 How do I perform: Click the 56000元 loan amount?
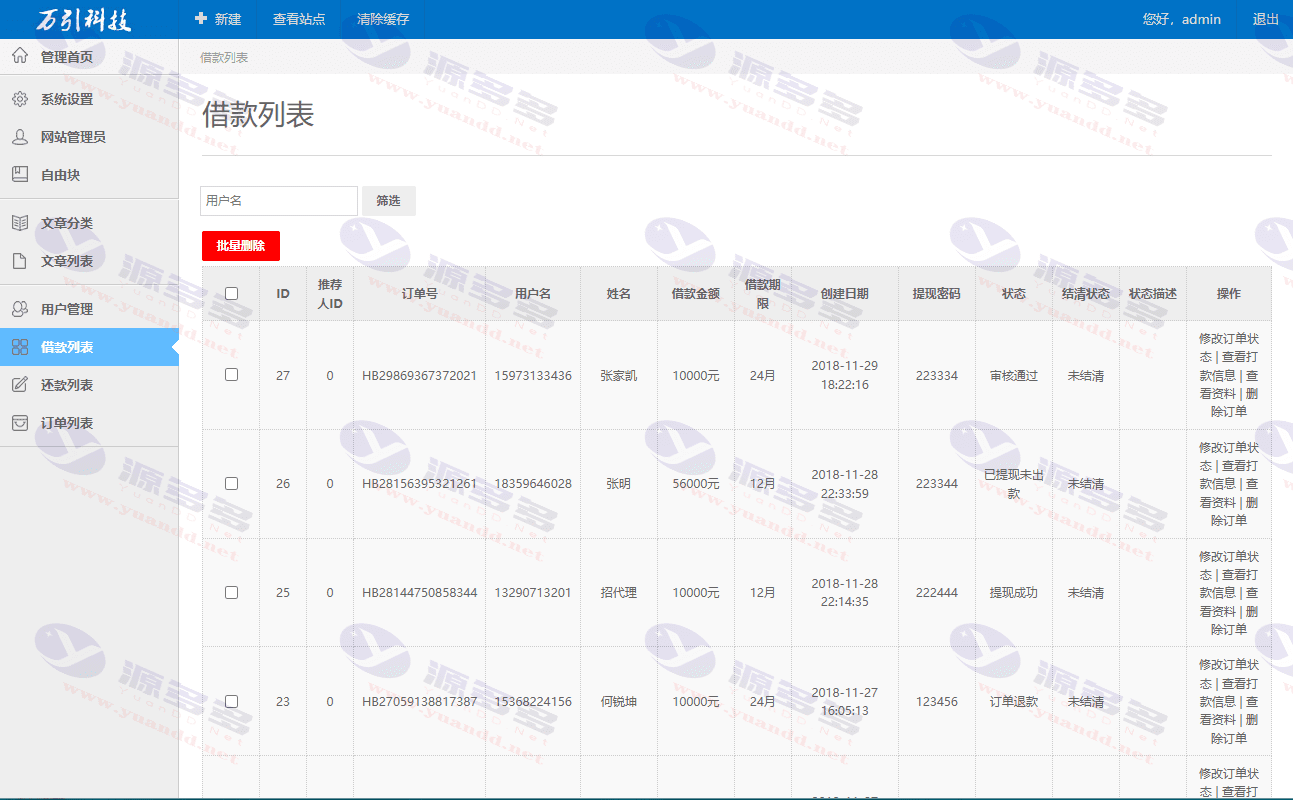(695, 484)
